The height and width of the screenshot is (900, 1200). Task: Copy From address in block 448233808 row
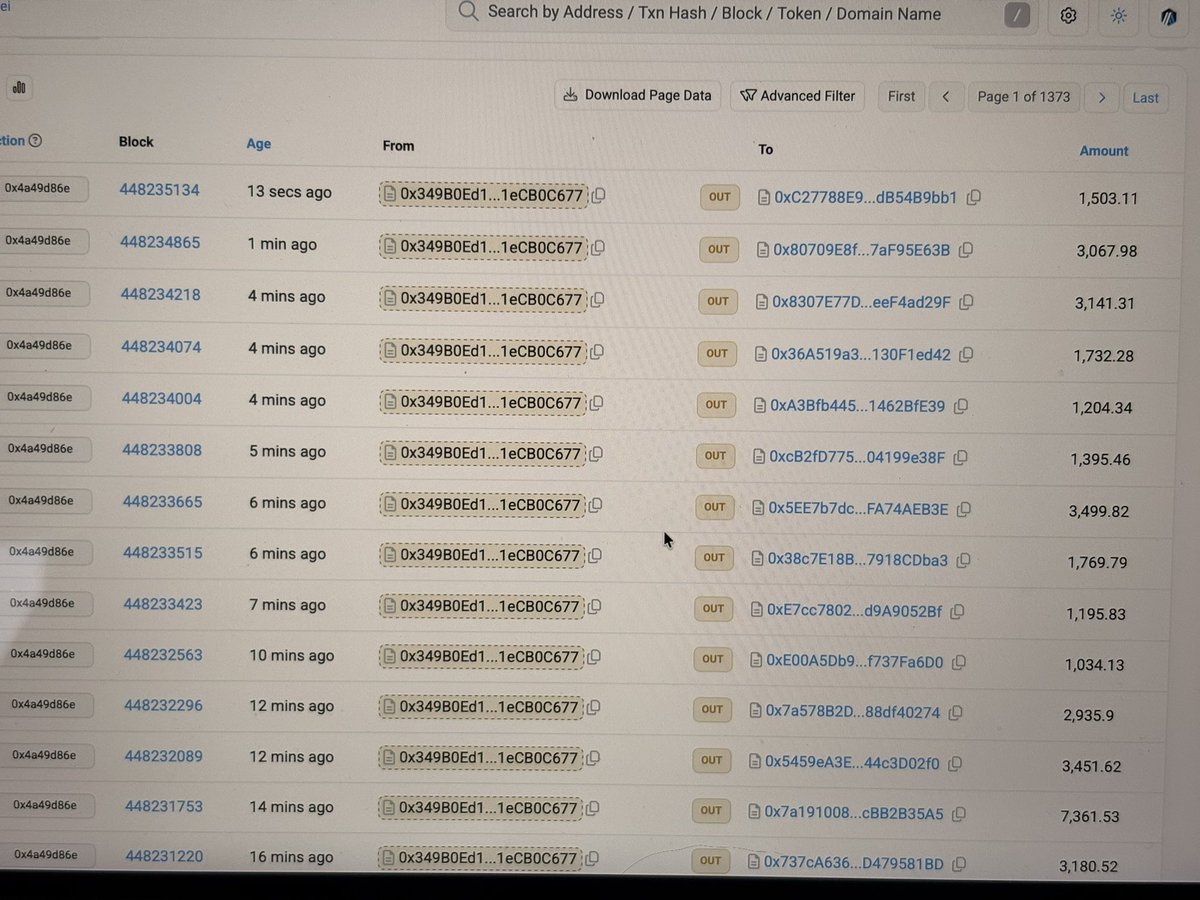tap(595, 455)
